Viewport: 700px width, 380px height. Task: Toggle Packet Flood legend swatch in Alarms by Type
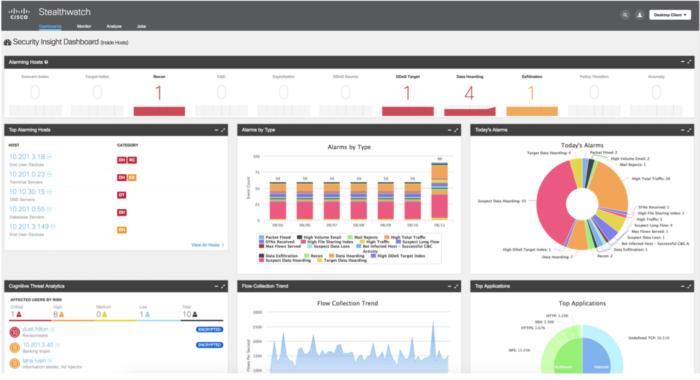pos(262,237)
